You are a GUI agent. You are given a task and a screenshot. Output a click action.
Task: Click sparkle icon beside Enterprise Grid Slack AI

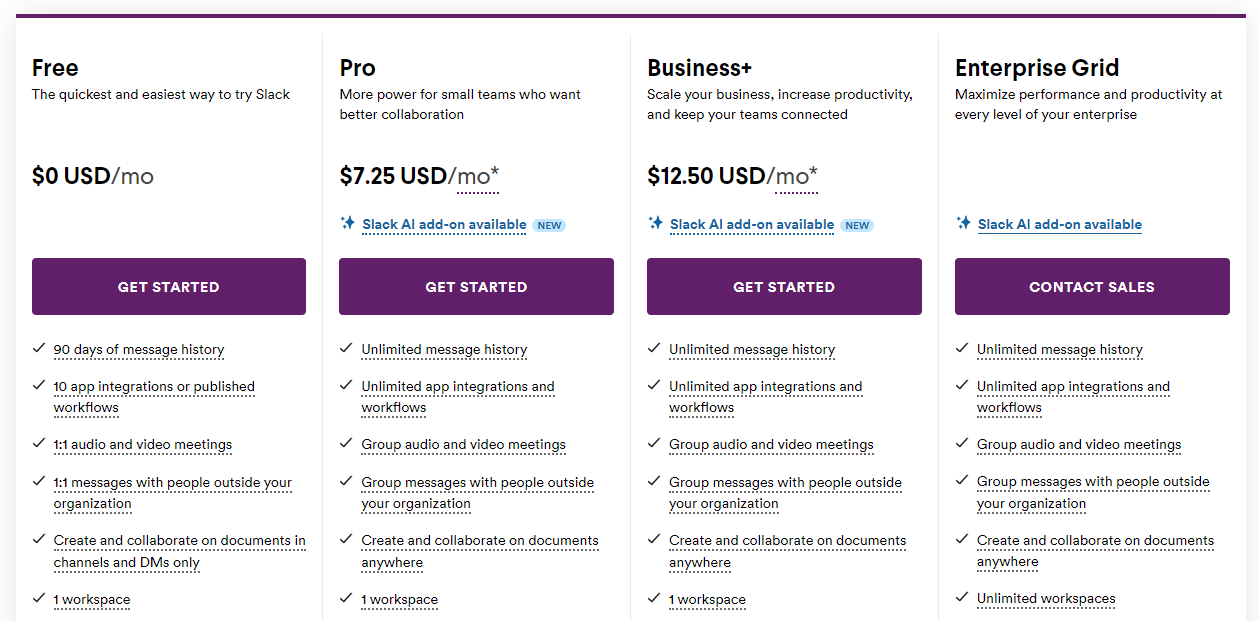(963, 223)
